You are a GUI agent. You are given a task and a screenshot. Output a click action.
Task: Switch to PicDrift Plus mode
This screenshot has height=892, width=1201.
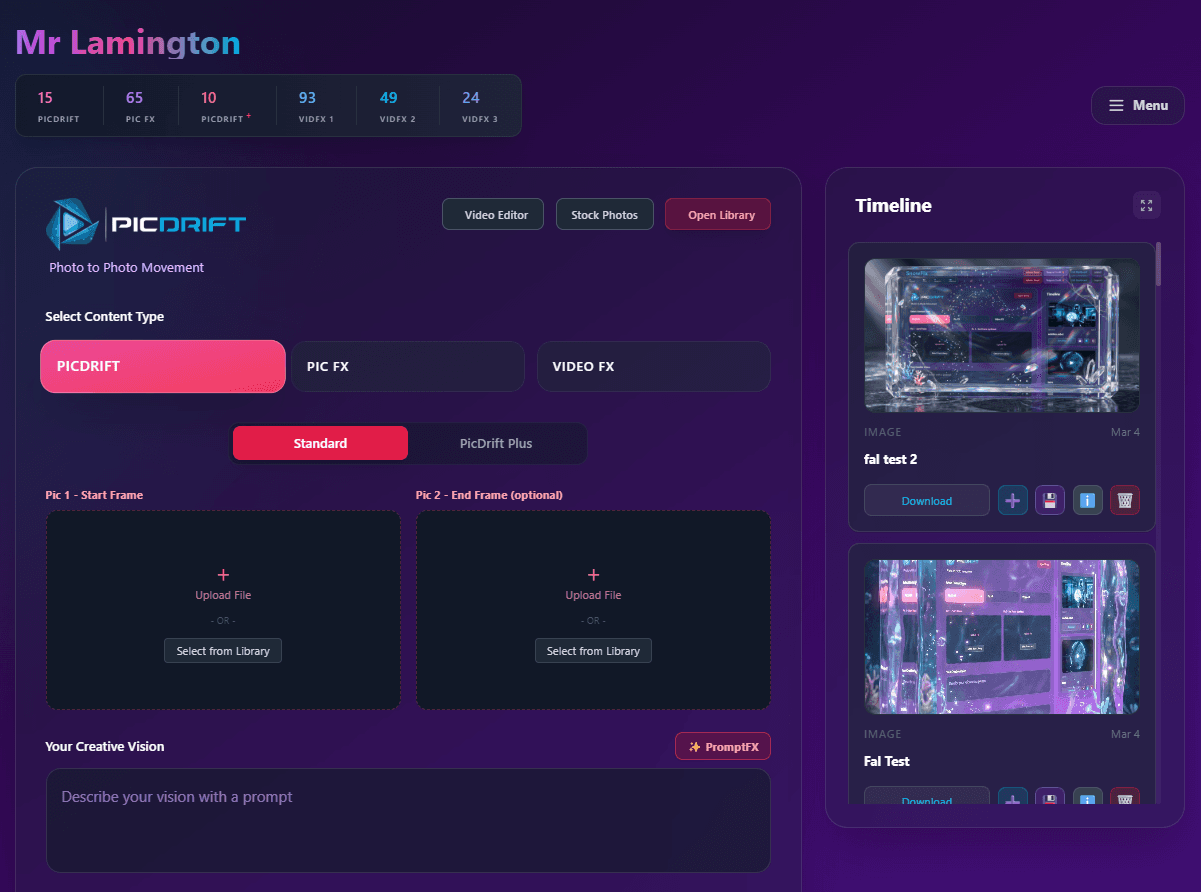point(496,443)
